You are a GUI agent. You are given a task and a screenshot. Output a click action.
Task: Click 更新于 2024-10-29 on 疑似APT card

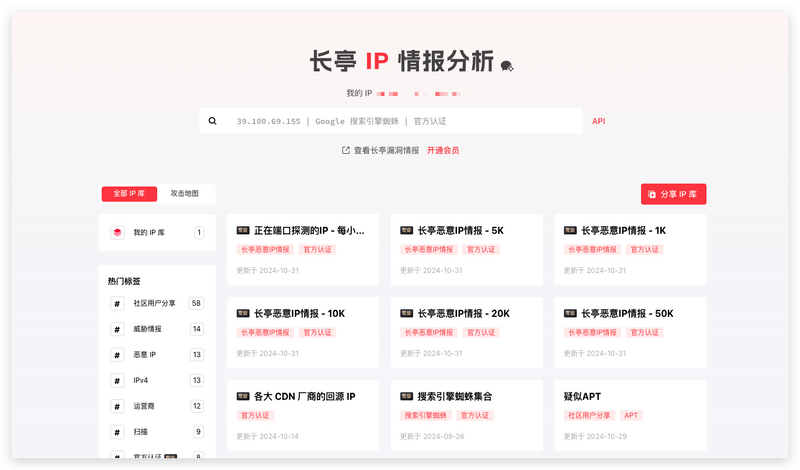click(595, 436)
